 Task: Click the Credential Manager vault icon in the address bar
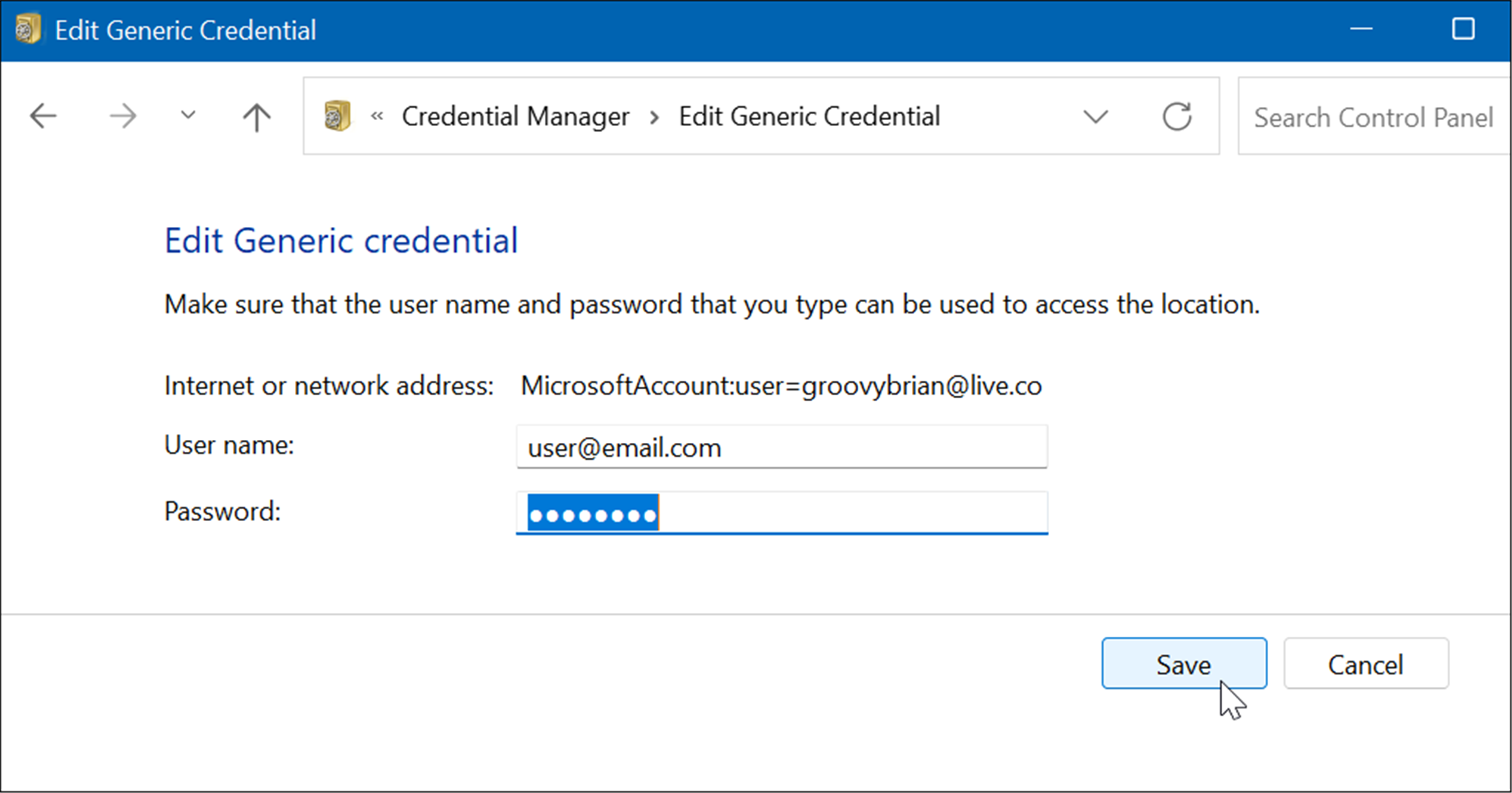click(335, 116)
